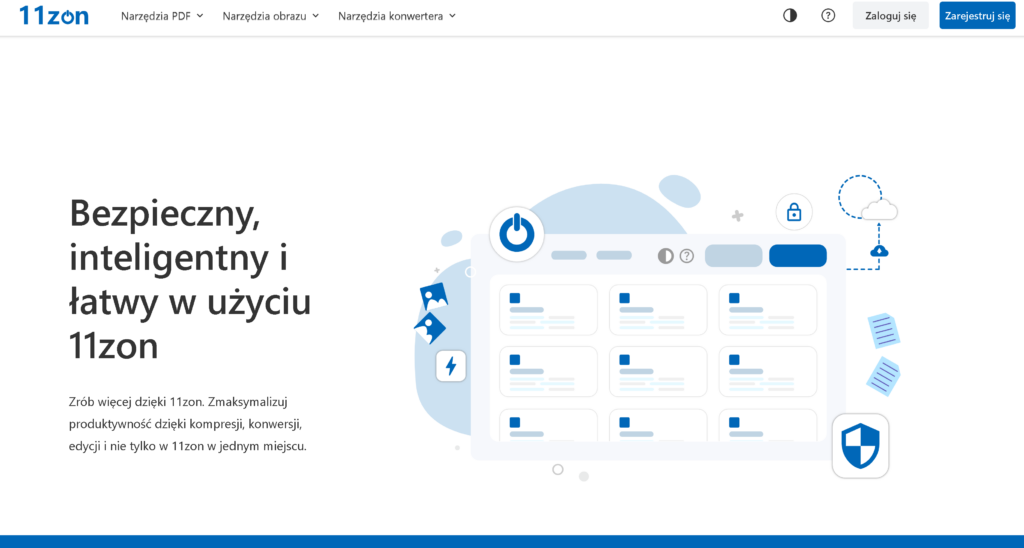
Task: Click the contrast icon inside the illustration mockup
Action: pos(665,256)
